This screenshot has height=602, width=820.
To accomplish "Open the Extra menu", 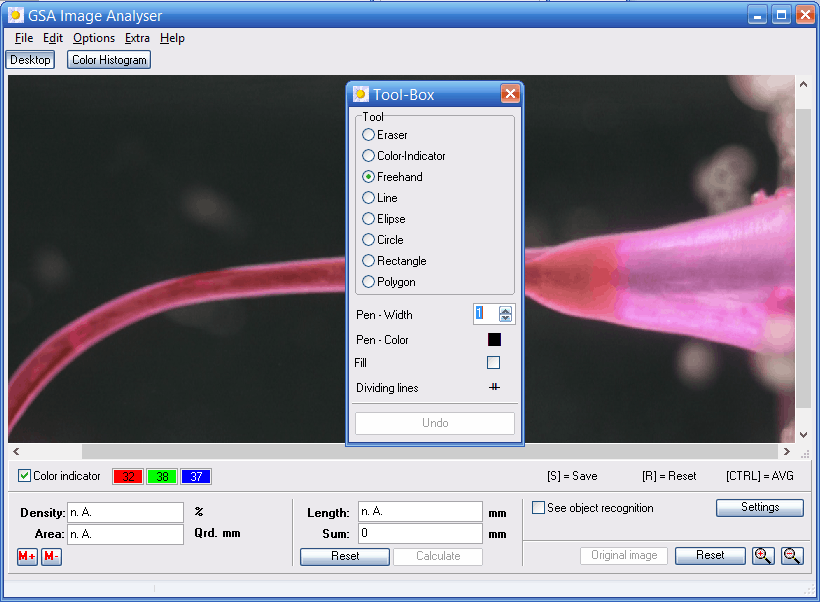I will tap(137, 38).
